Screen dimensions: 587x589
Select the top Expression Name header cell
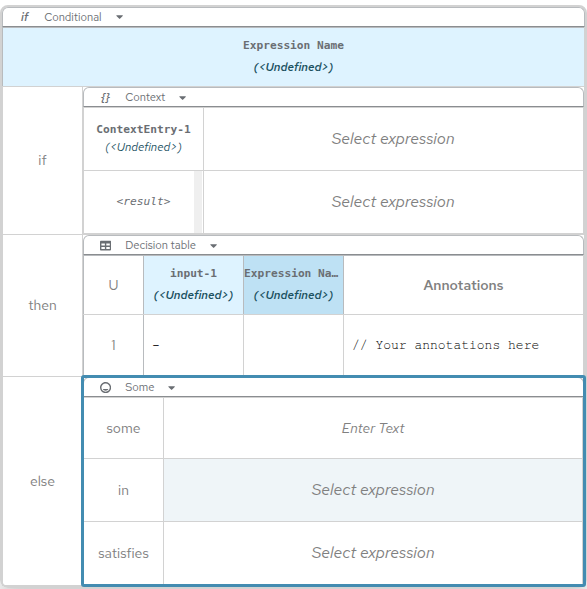293,56
